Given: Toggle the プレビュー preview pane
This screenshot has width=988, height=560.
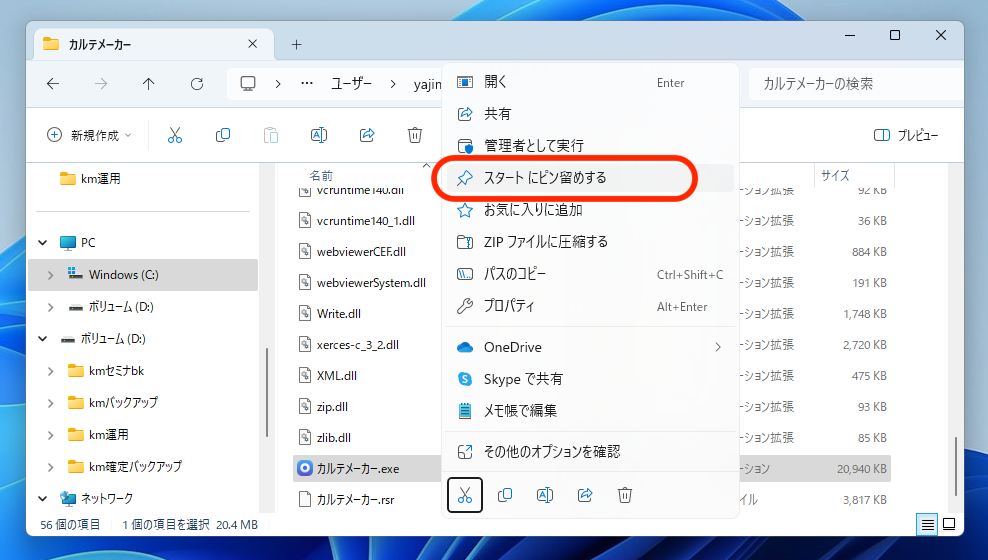Looking at the screenshot, I should coord(906,135).
